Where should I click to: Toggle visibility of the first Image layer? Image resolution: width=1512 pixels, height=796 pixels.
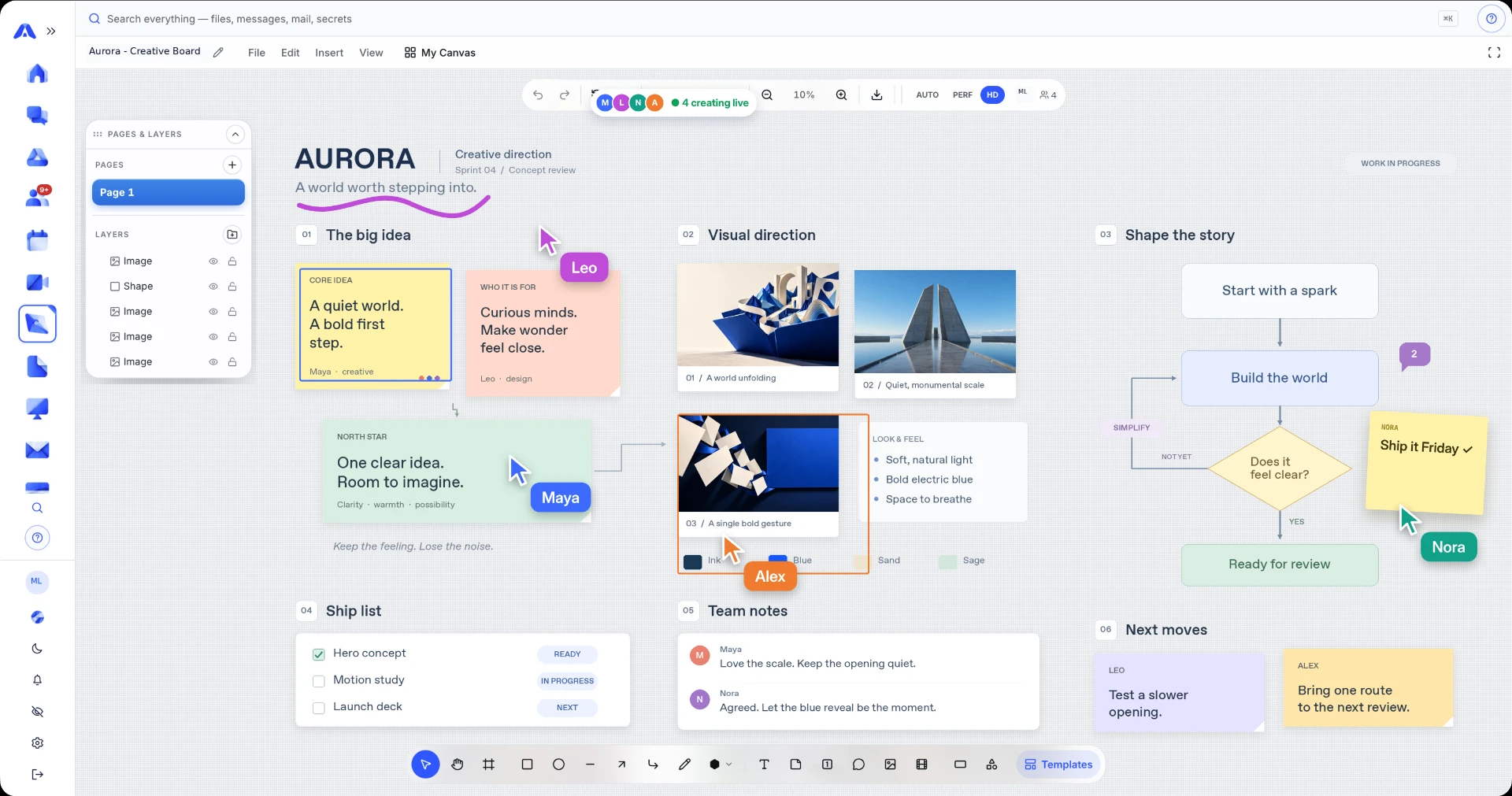coord(213,261)
